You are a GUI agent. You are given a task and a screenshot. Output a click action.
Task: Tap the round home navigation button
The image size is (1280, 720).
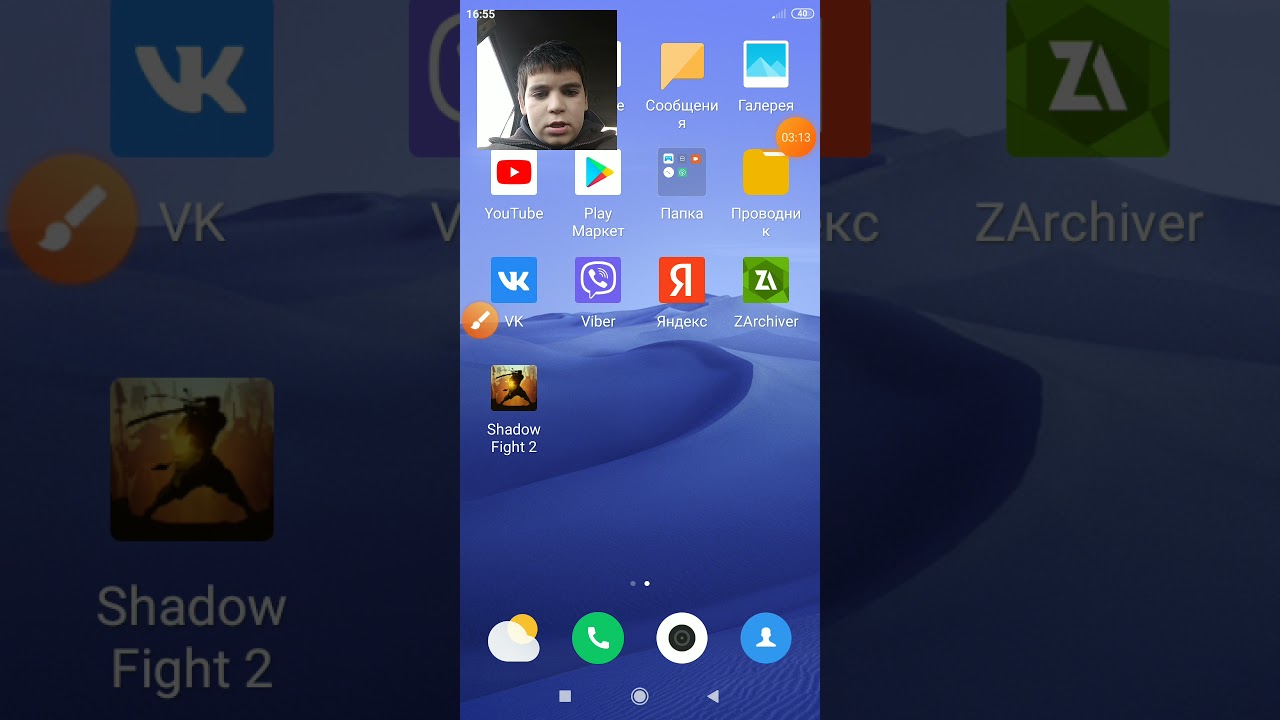(640, 696)
